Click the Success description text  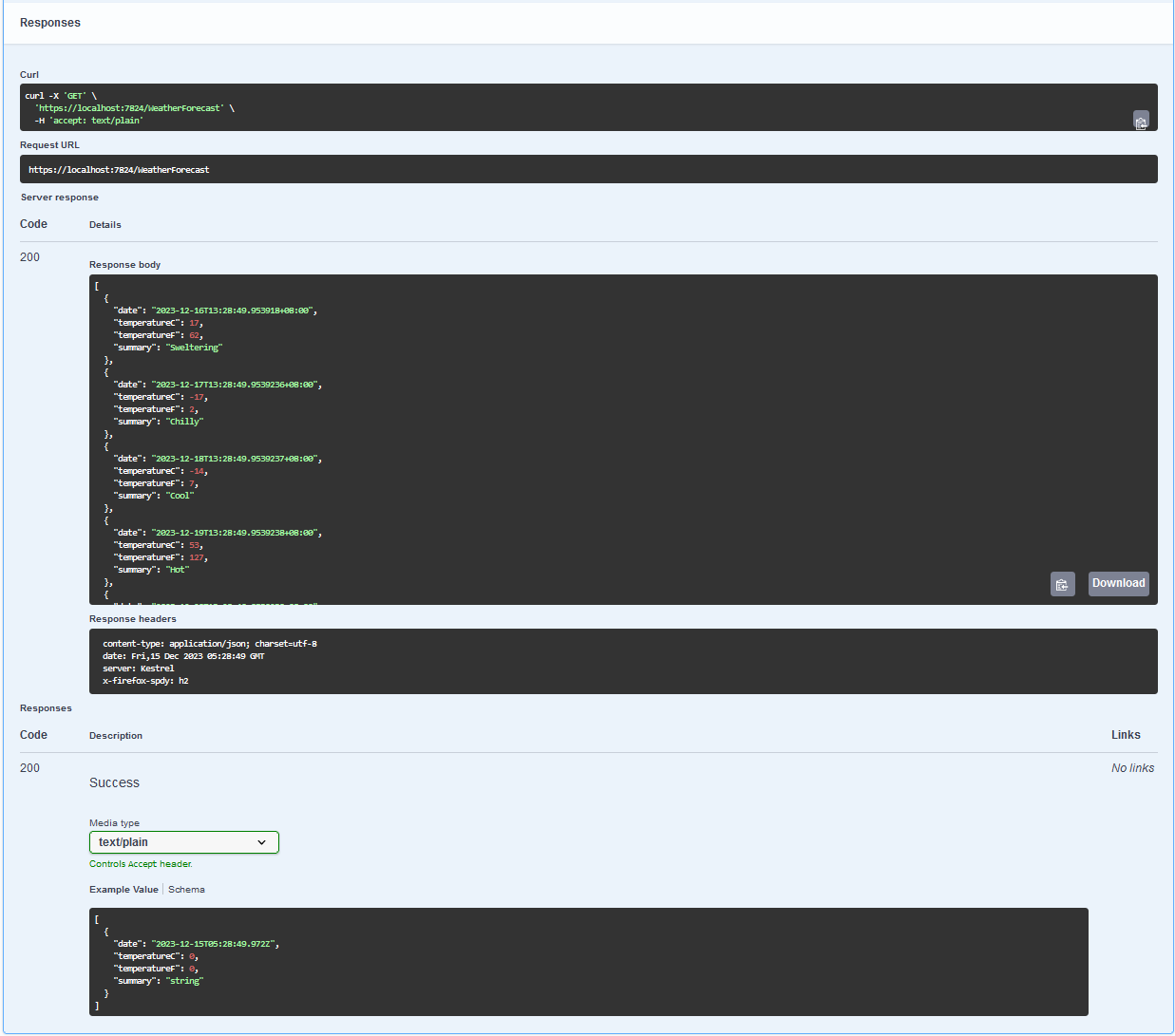click(x=114, y=782)
